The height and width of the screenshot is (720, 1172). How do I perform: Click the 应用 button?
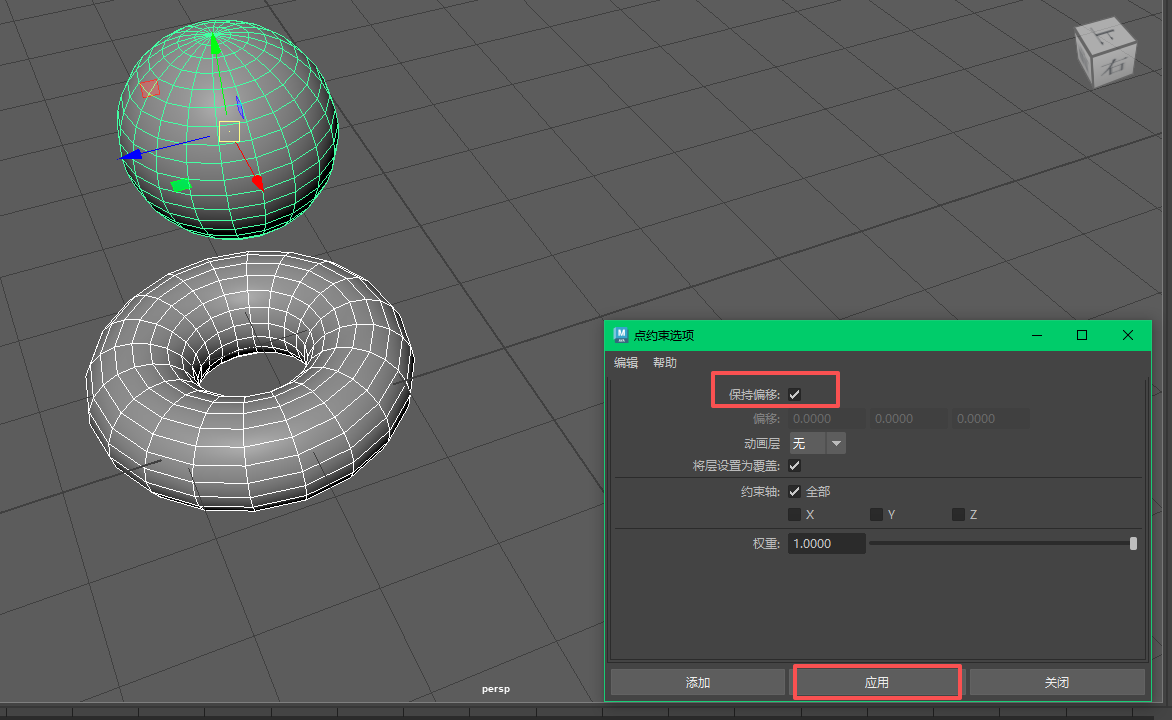877,683
